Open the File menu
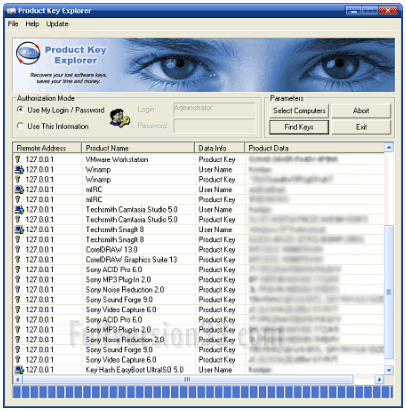 coord(13,24)
